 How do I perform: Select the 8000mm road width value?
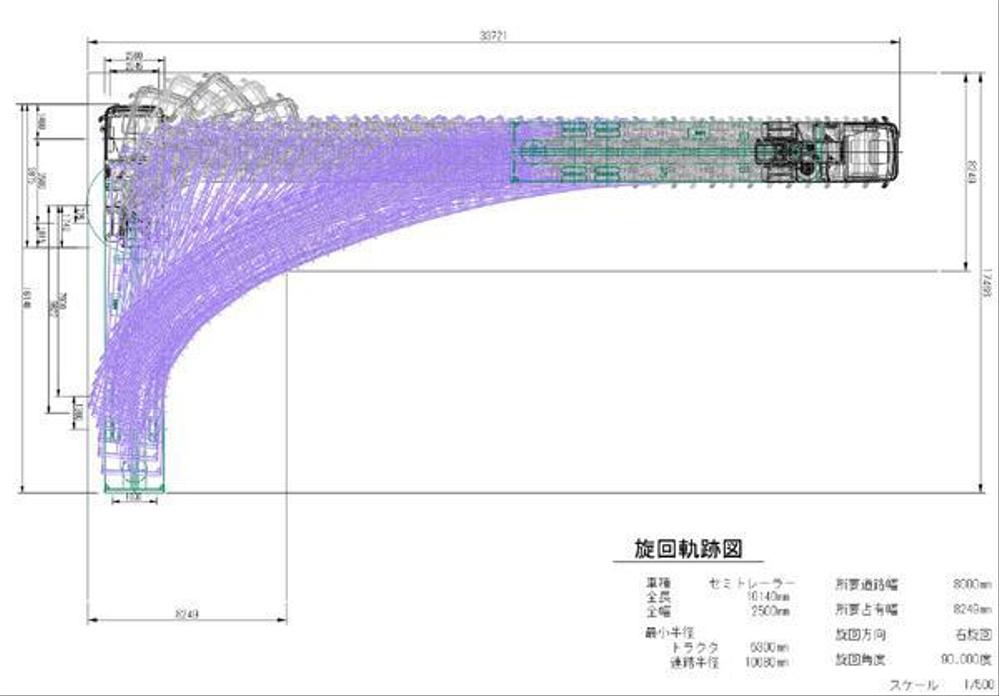(972, 584)
